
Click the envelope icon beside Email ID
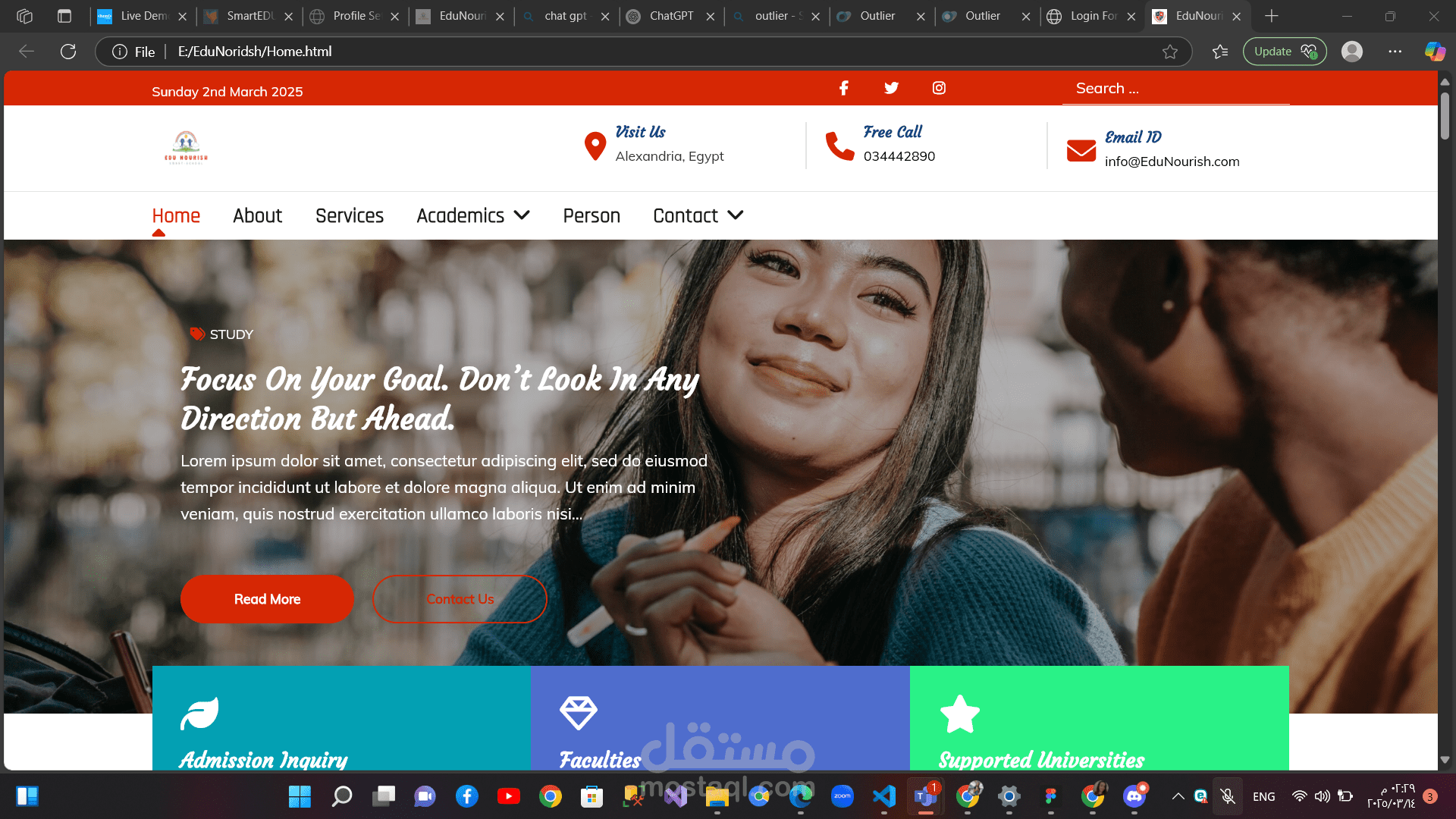[1081, 150]
